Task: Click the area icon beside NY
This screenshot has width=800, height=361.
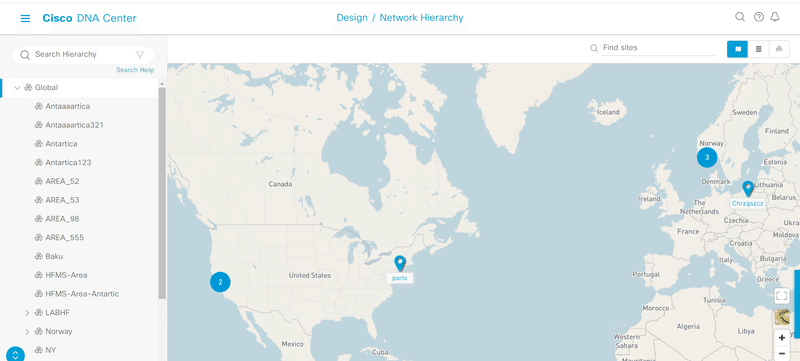Action: pyautogui.click(x=38, y=350)
